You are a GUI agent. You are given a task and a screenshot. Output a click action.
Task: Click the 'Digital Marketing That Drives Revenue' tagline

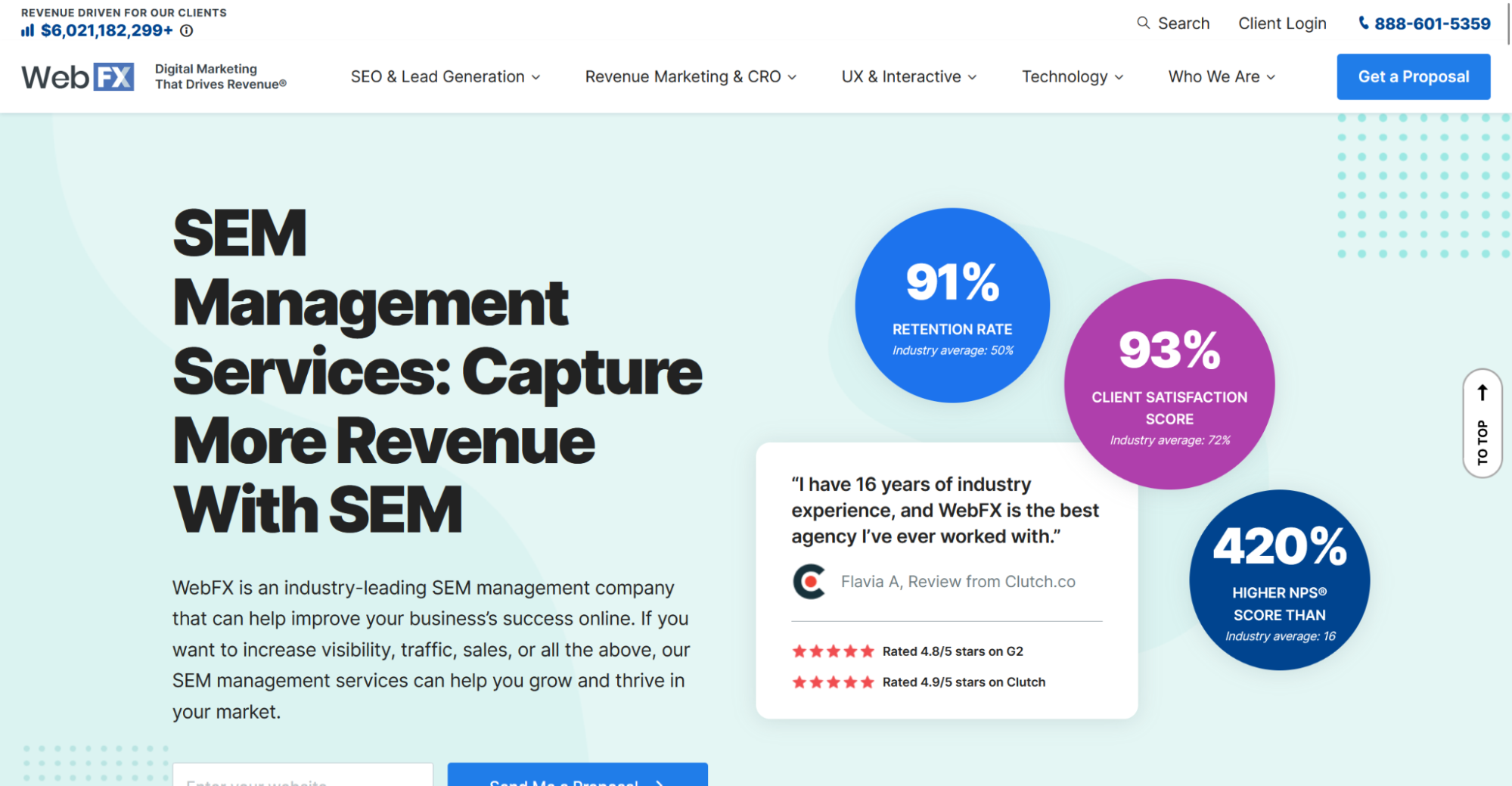click(221, 76)
